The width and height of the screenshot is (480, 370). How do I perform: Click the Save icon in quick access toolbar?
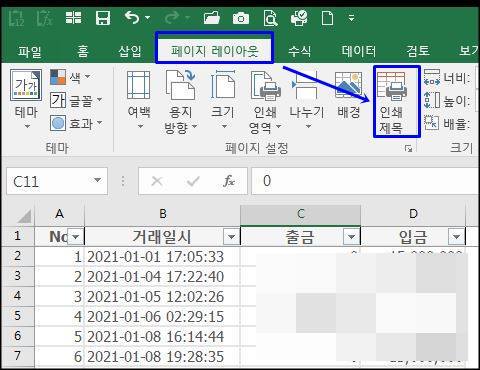click(103, 18)
